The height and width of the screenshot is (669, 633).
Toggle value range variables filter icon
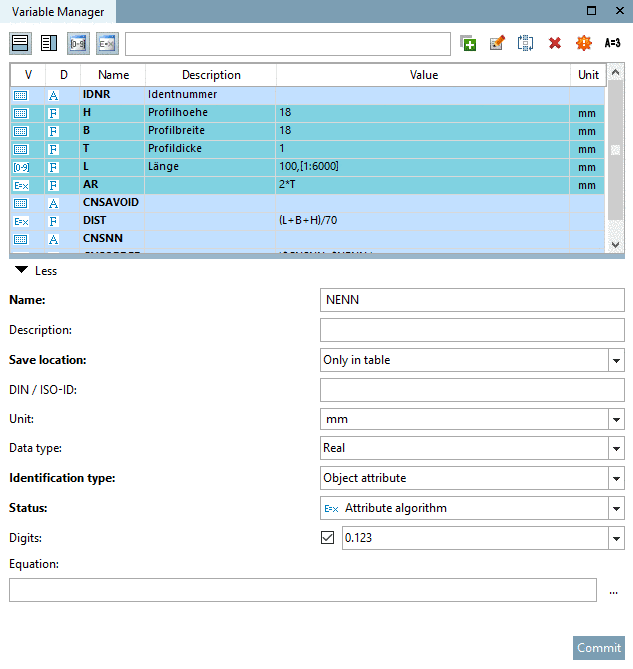pyautogui.click(x=78, y=43)
